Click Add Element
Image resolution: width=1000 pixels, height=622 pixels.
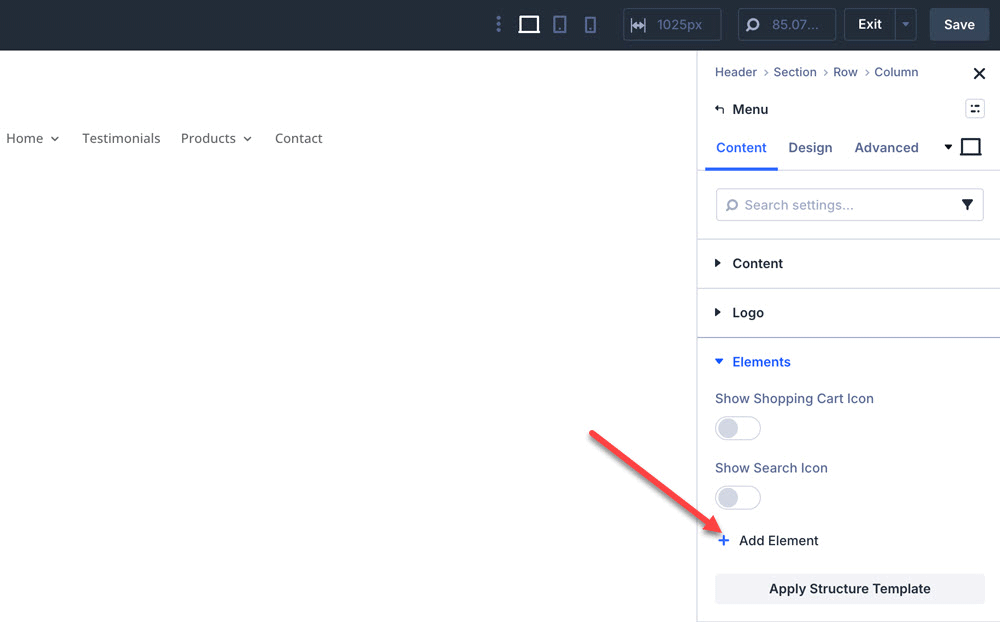768,540
